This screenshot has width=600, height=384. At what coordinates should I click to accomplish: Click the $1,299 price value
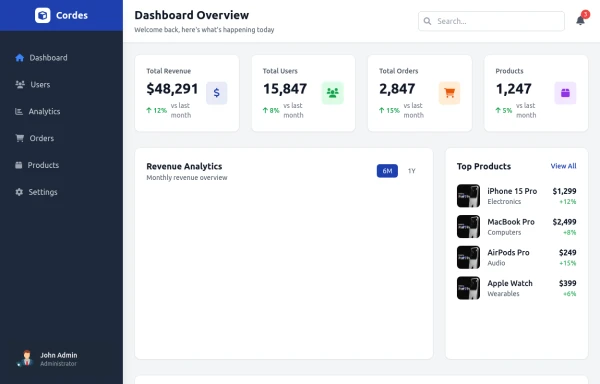(564, 191)
